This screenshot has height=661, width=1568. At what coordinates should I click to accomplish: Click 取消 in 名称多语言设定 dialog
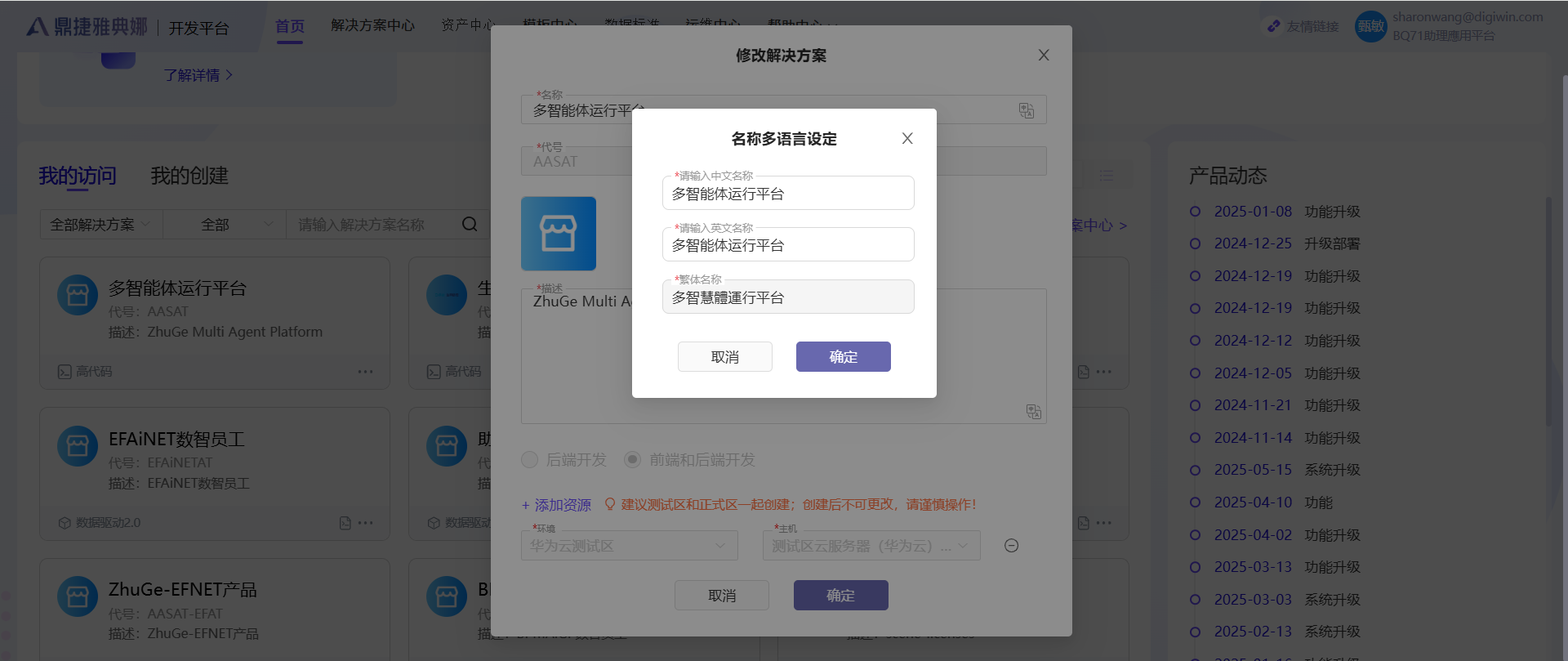pyautogui.click(x=725, y=357)
